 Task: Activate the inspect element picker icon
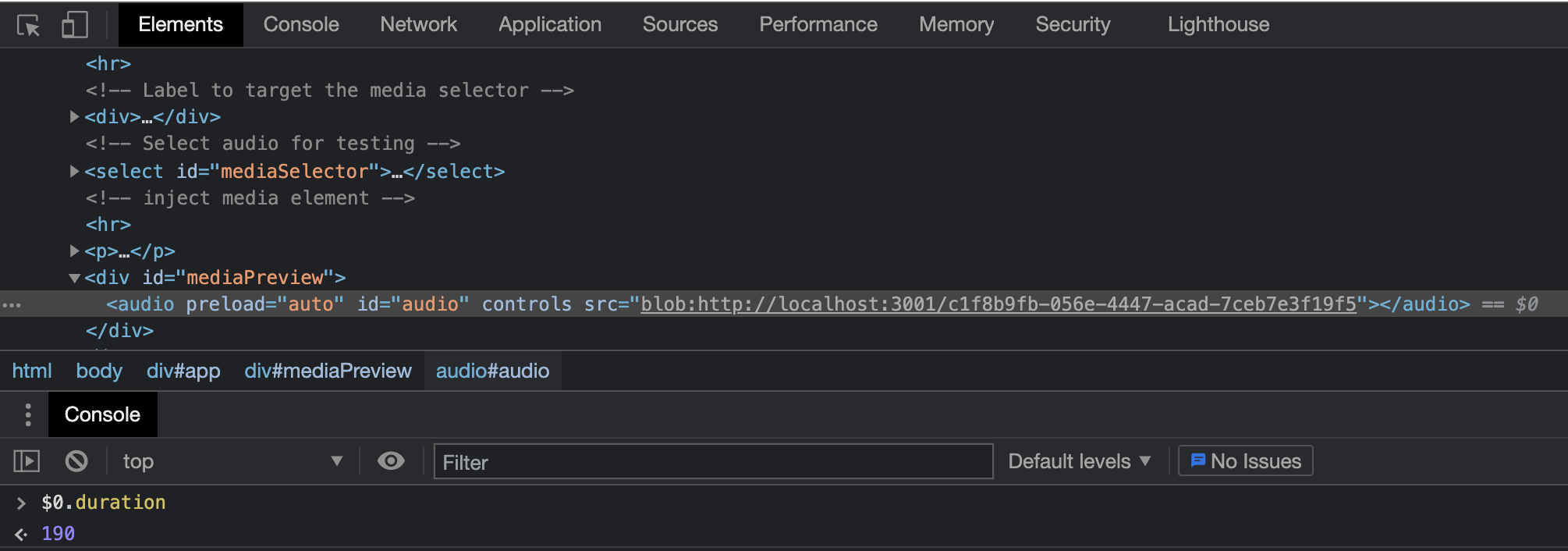click(x=29, y=25)
